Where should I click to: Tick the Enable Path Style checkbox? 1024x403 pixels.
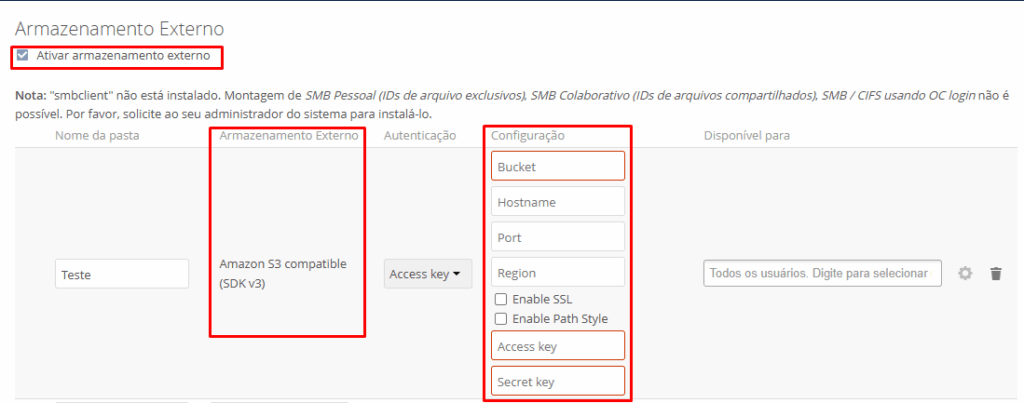501,318
